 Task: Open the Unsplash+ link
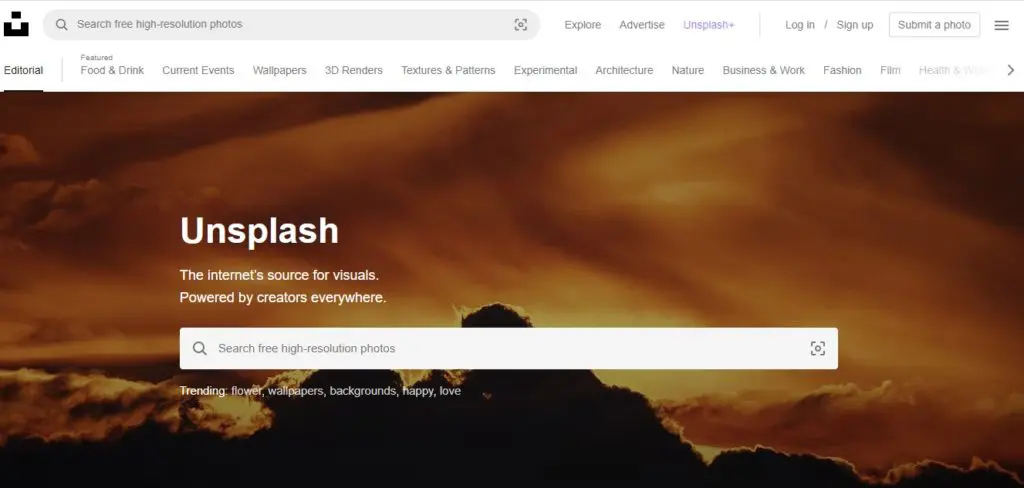pyautogui.click(x=709, y=25)
